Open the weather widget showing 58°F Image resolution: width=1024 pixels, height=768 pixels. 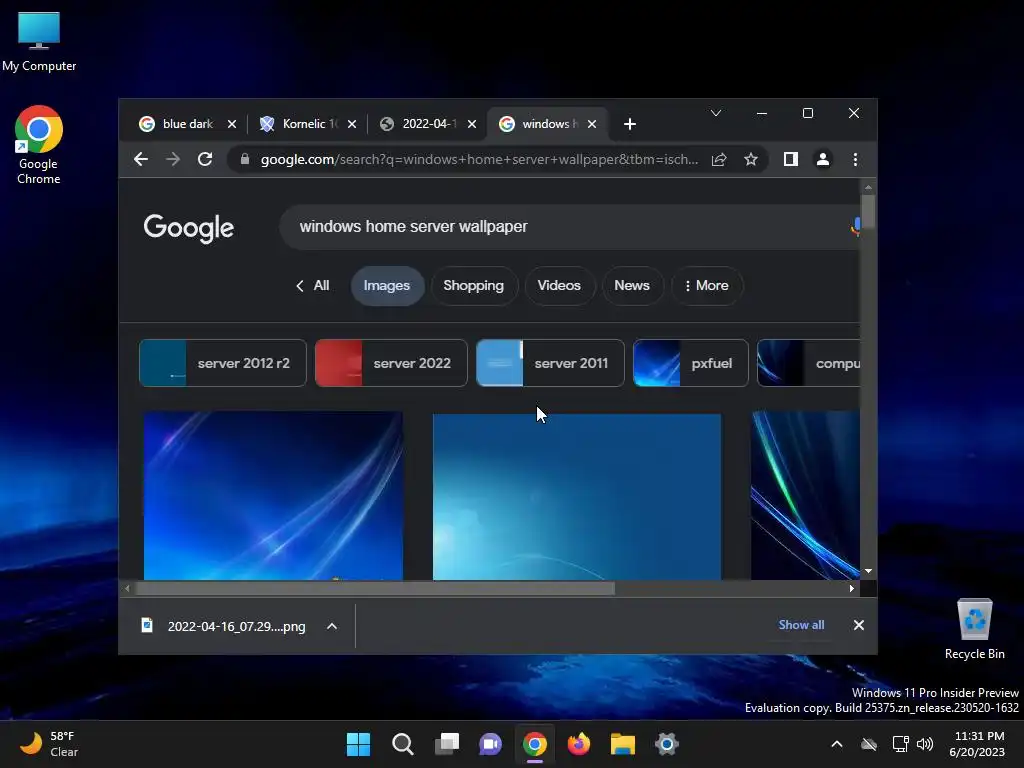coord(49,744)
